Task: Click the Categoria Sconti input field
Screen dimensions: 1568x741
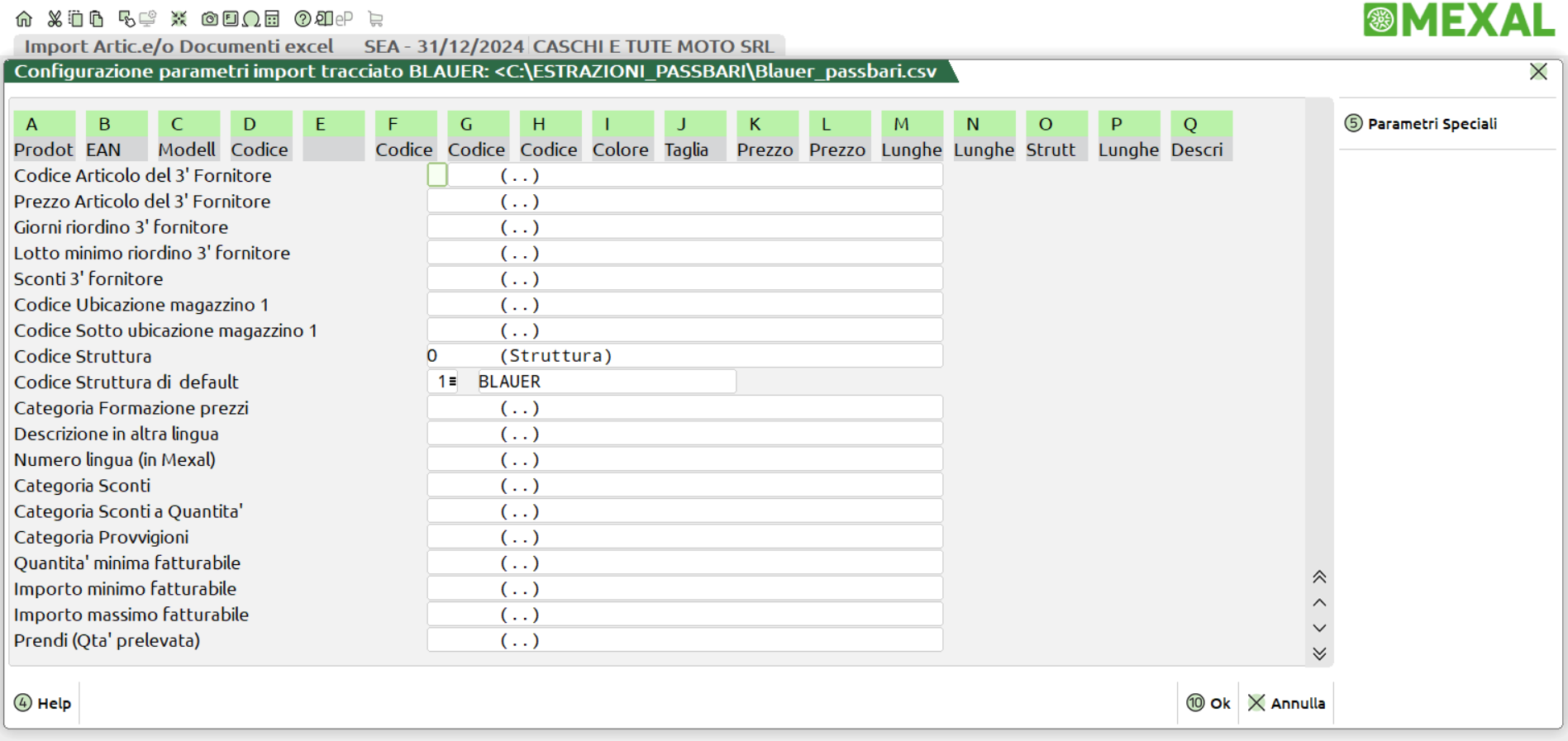Action: pyautogui.click(x=684, y=485)
